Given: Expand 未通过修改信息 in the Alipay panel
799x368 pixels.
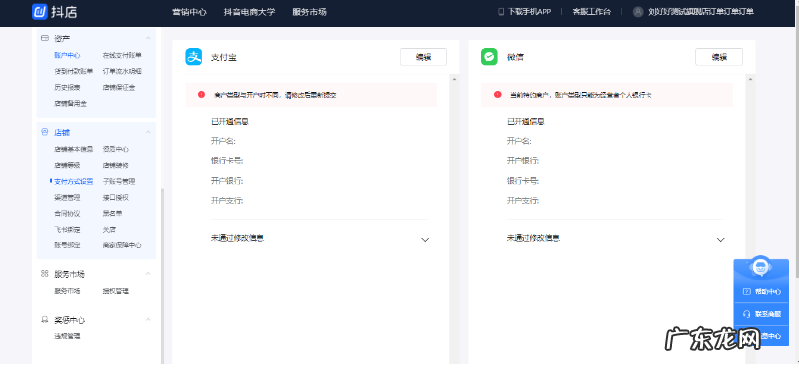Looking at the screenshot, I should pyautogui.click(x=425, y=240).
